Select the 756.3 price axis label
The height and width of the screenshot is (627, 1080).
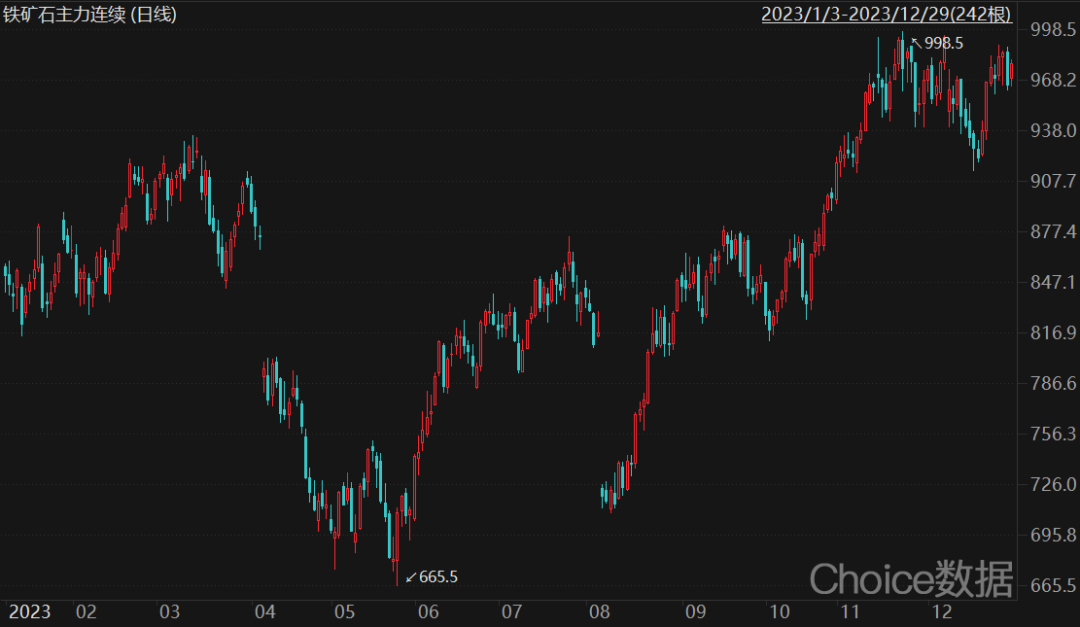[1053, 433]
